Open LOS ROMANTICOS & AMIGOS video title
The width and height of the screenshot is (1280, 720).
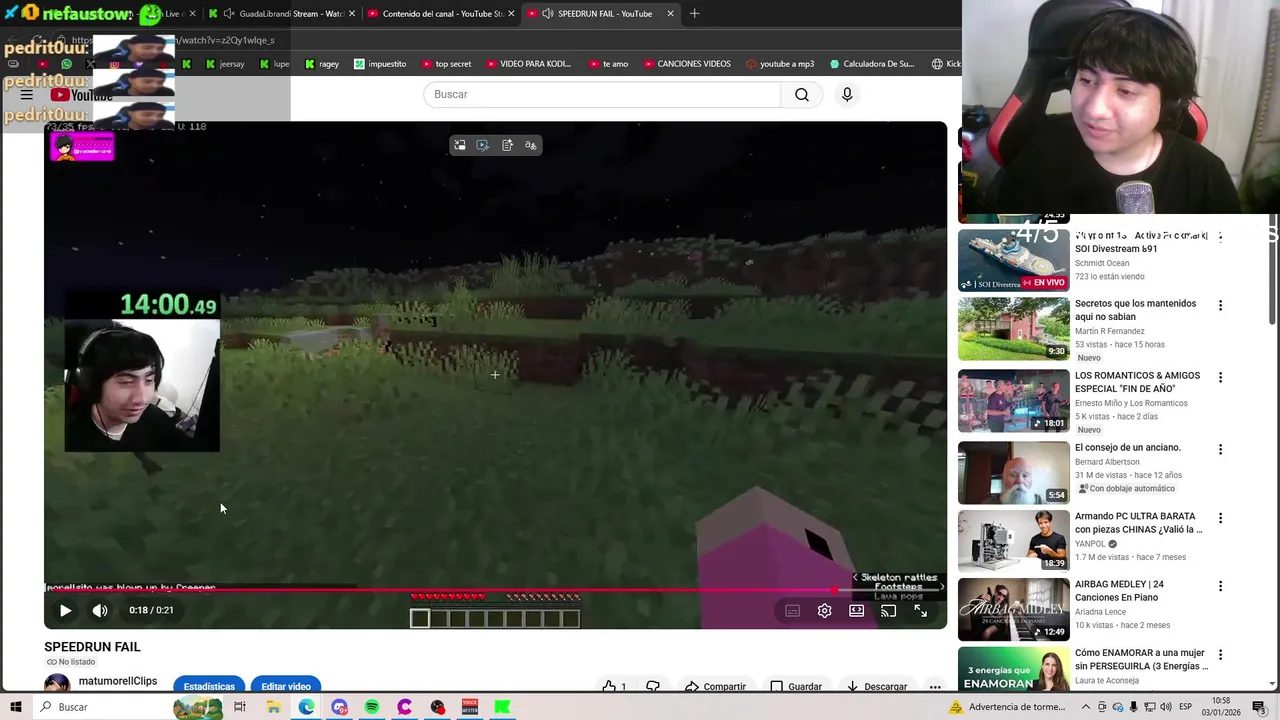(x=1137, y=382)
